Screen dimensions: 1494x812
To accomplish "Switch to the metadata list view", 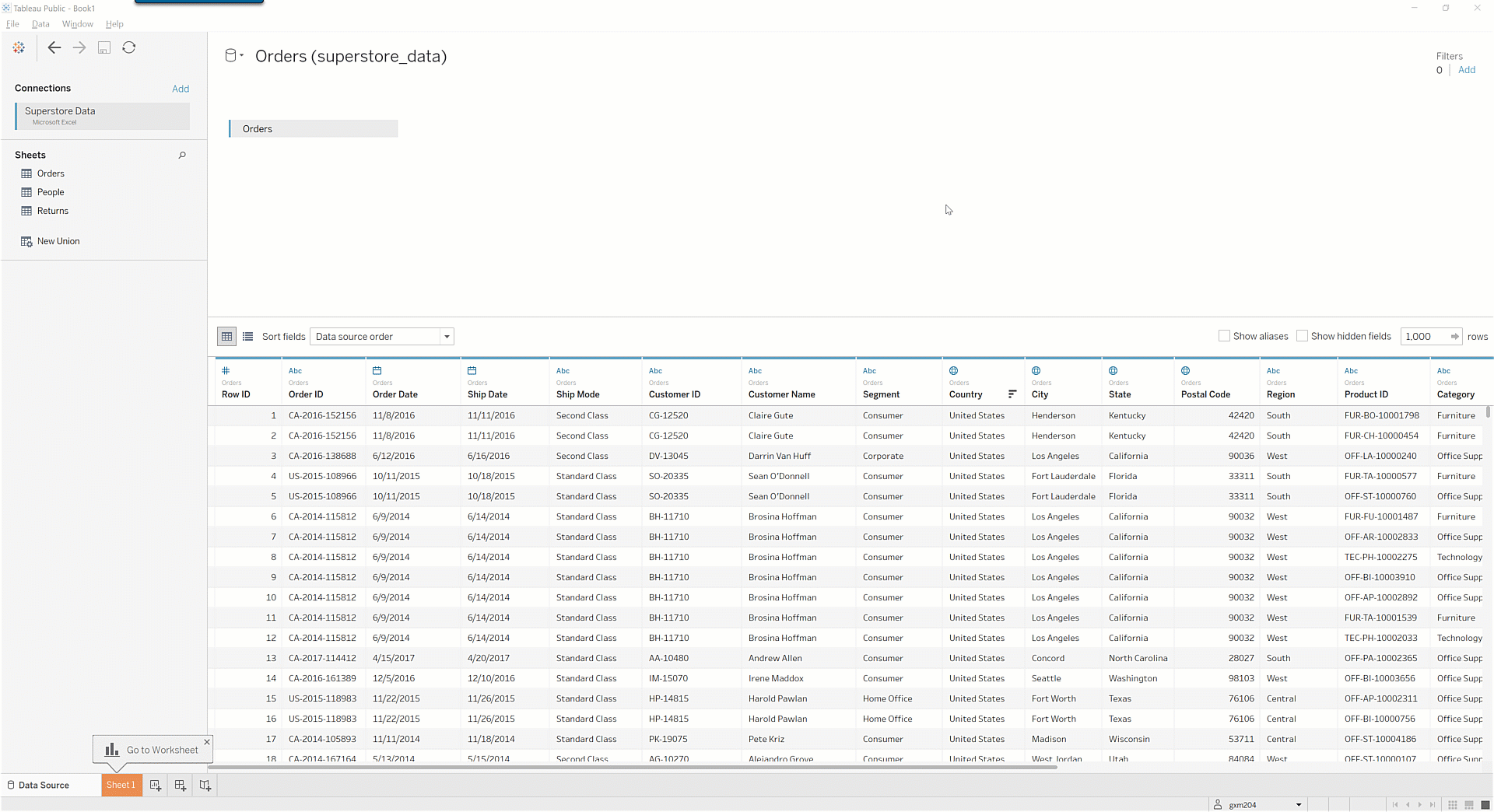I will pyautogui.click(x=248, y=337).
